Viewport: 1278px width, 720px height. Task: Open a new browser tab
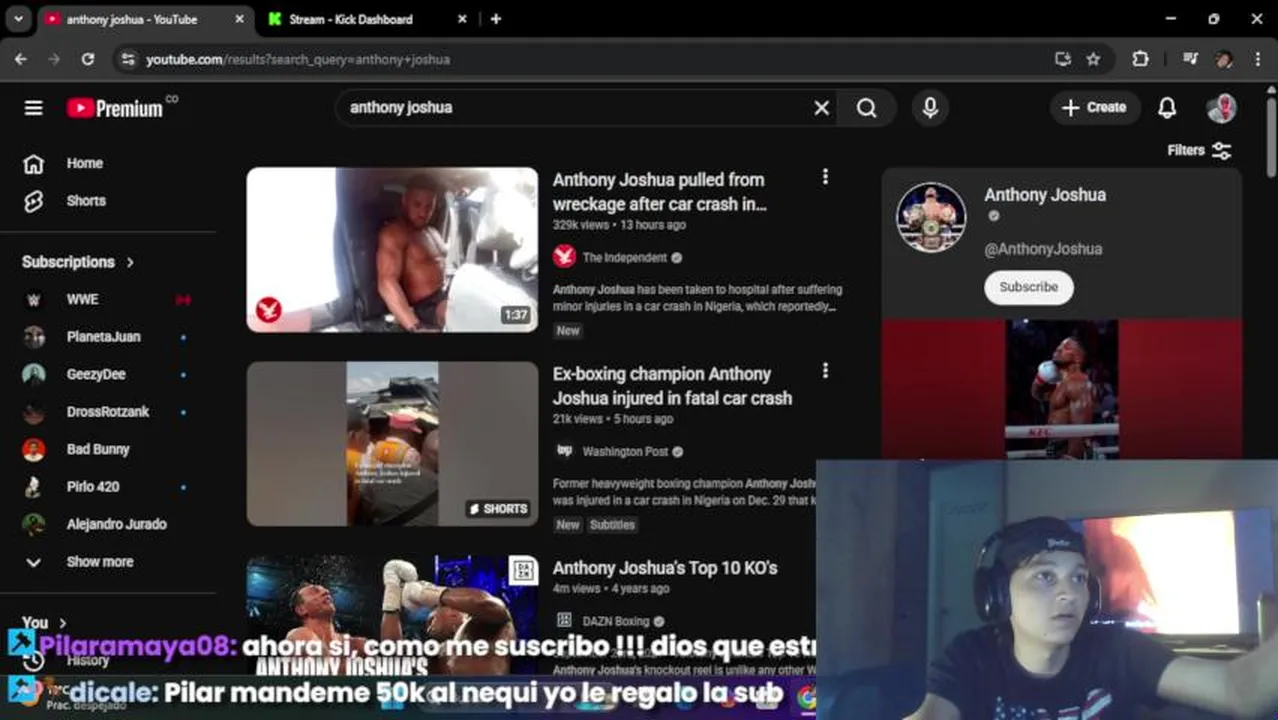click(496, 19)
